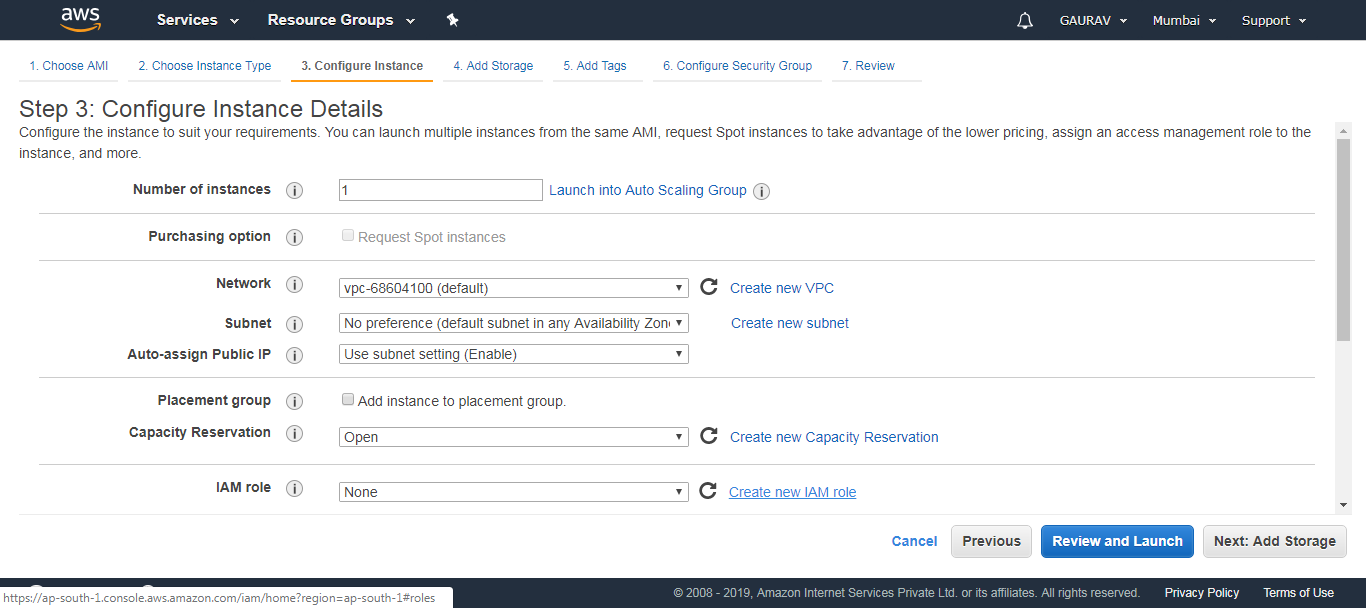Click the pin/favorites icon in the navbar

click(x=452, y=19)
